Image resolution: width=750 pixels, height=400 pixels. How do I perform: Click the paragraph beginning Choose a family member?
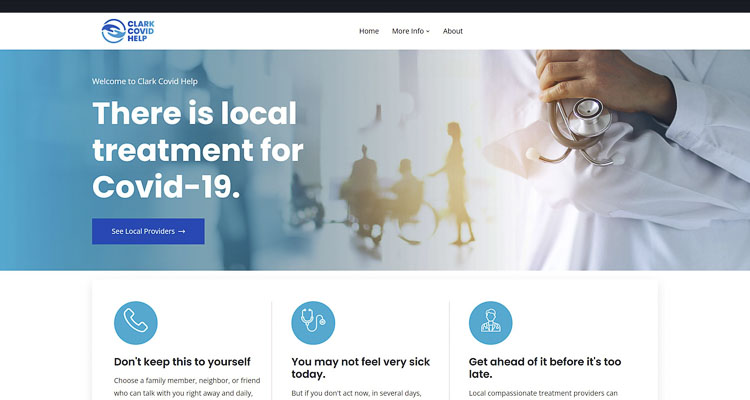[x=187, y=387]
